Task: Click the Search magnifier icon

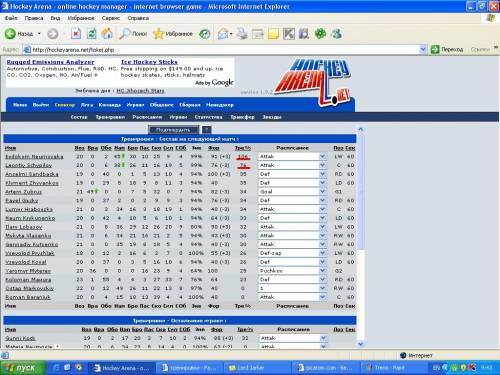Action: point(125,34)
